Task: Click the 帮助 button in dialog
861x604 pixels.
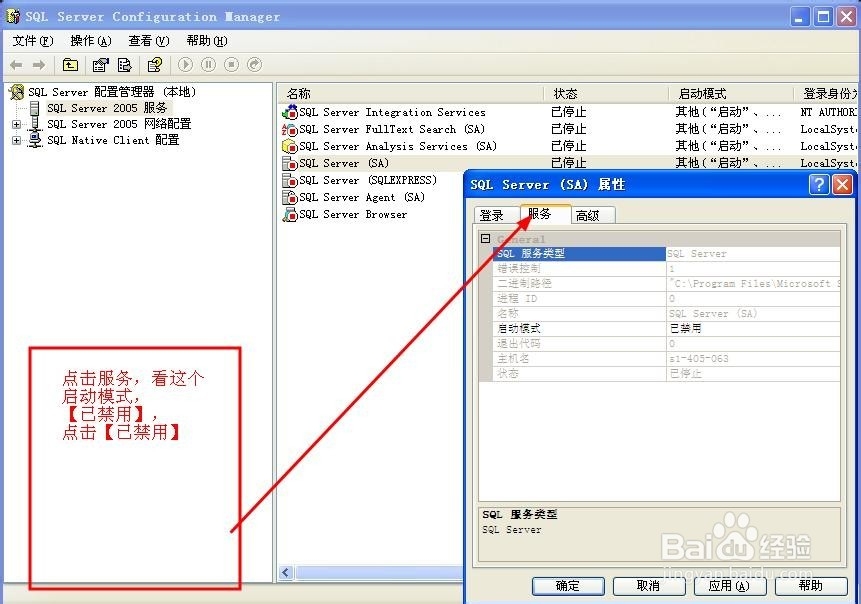Action: pyautogui.click(x=810, y=586)
